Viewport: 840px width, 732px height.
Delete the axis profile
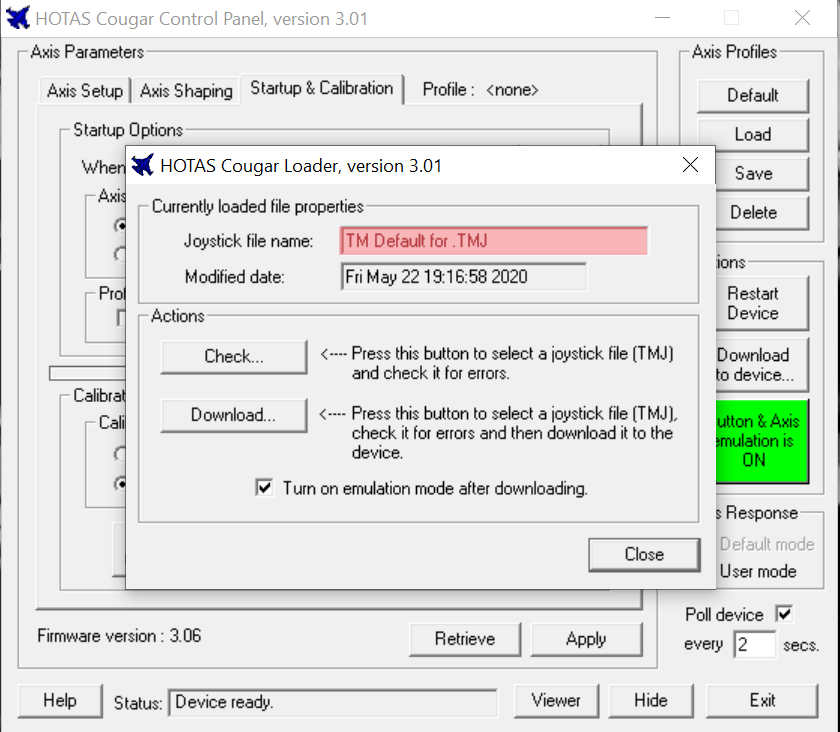pos(761,212)
